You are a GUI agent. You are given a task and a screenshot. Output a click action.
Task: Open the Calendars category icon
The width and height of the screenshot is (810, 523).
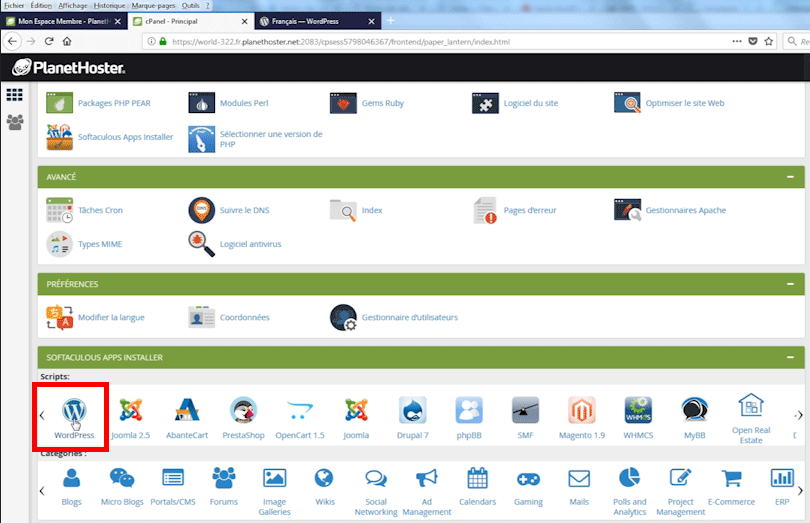477,479
